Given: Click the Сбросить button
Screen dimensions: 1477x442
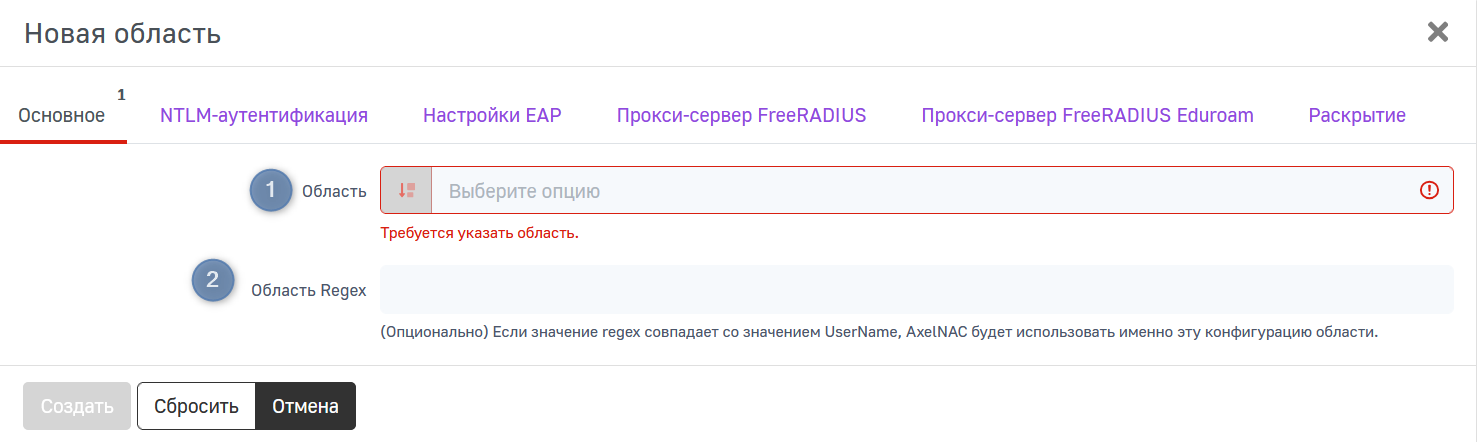Looking at the screenshot, I should (x=196, y=407).
